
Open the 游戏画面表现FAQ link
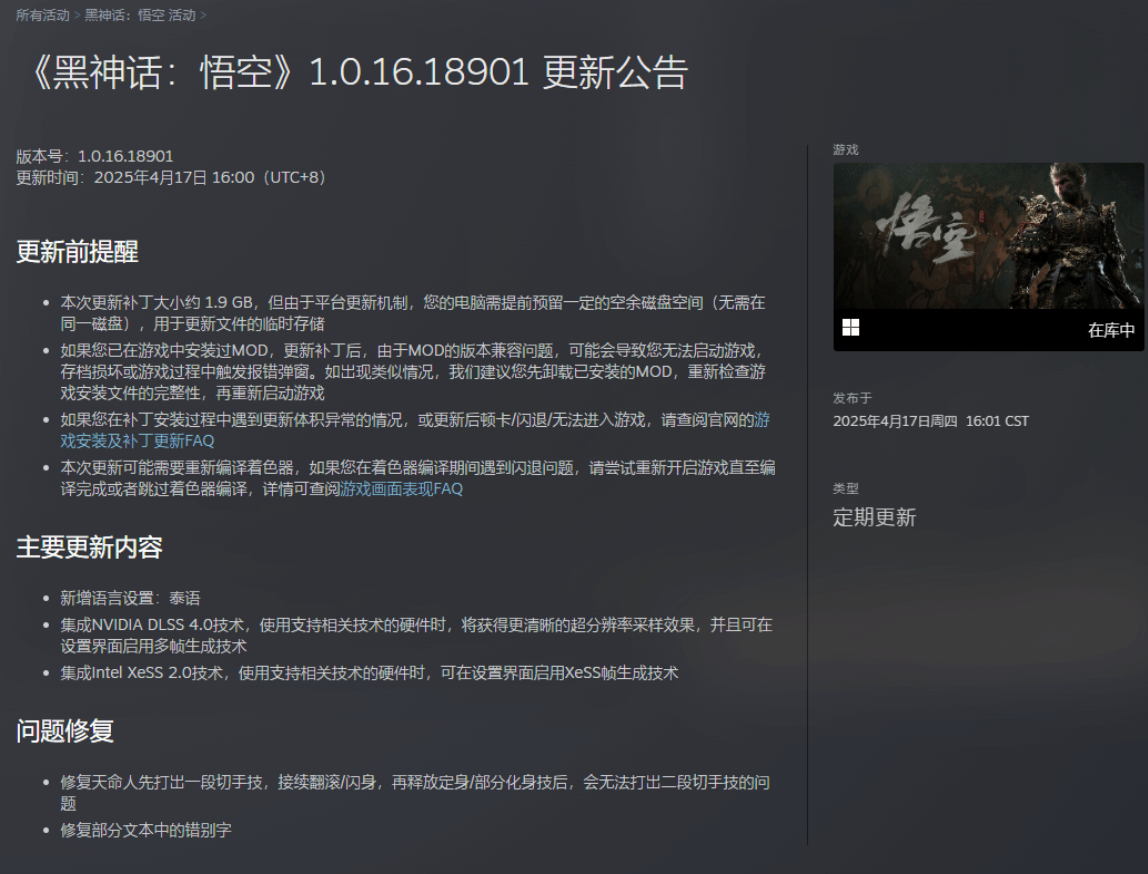click(401, 489)
